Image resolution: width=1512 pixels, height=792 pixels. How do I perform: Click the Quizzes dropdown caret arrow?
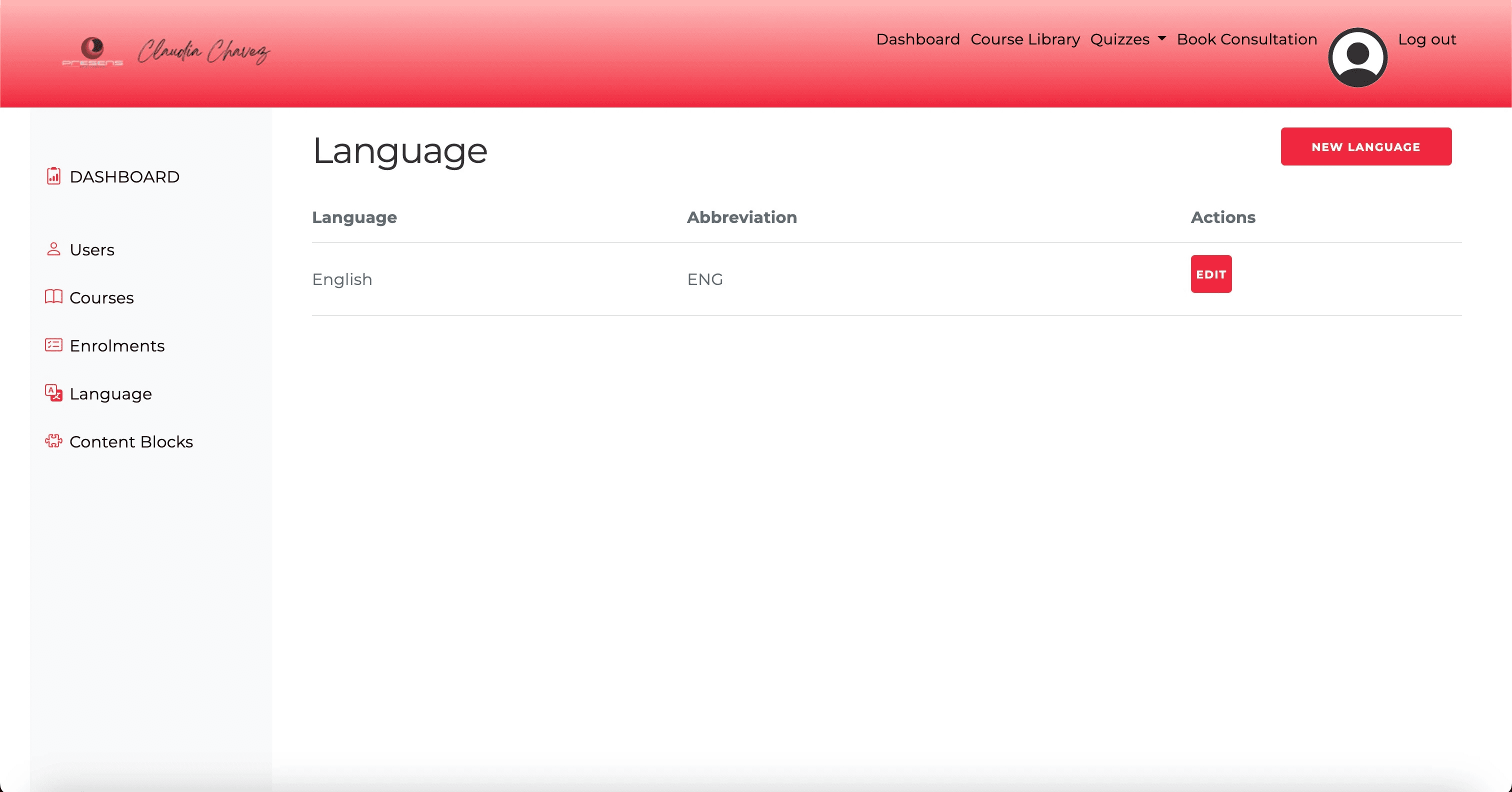(1161, 38)
